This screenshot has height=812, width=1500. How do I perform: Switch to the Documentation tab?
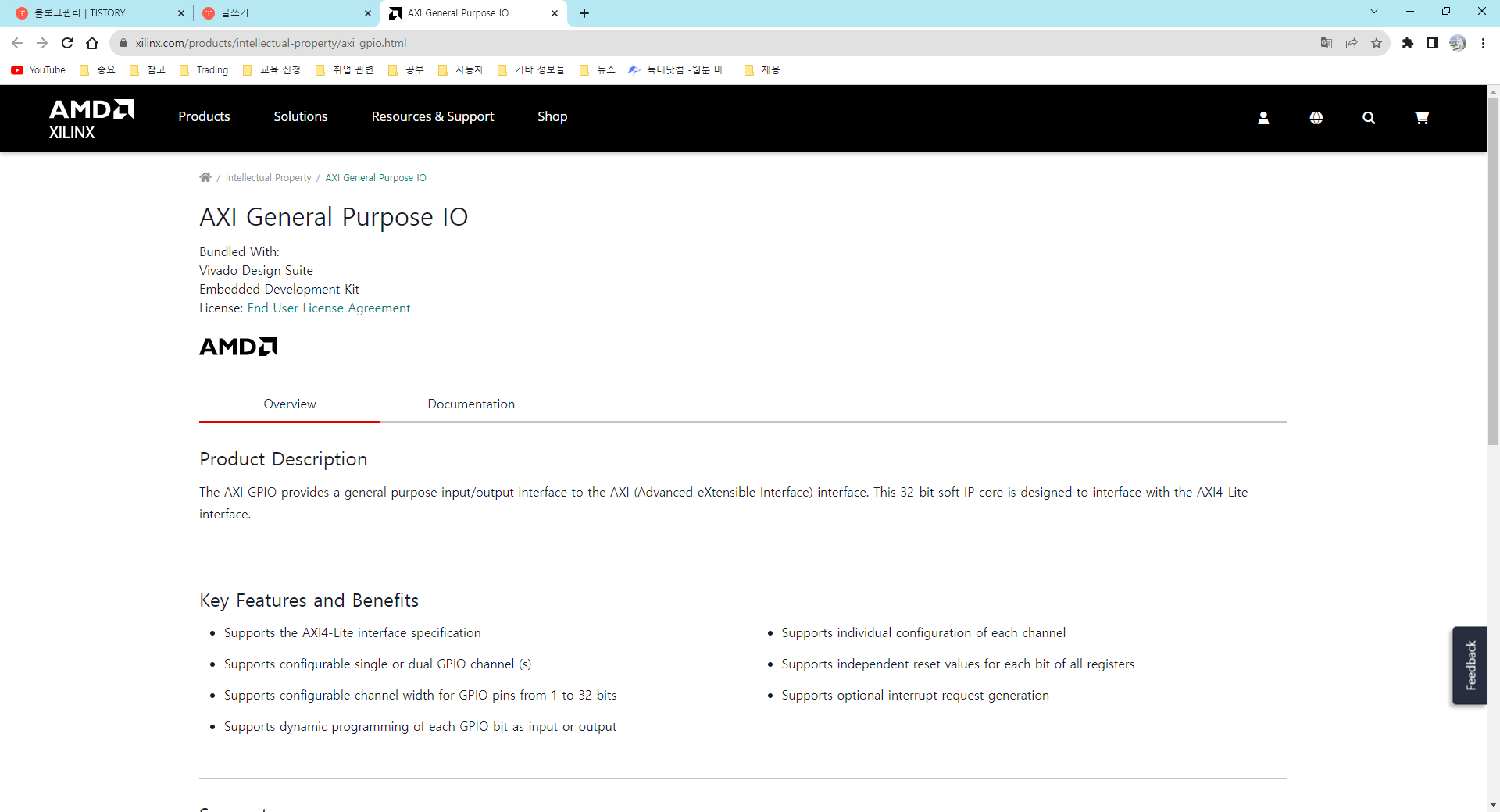[471, 404]
